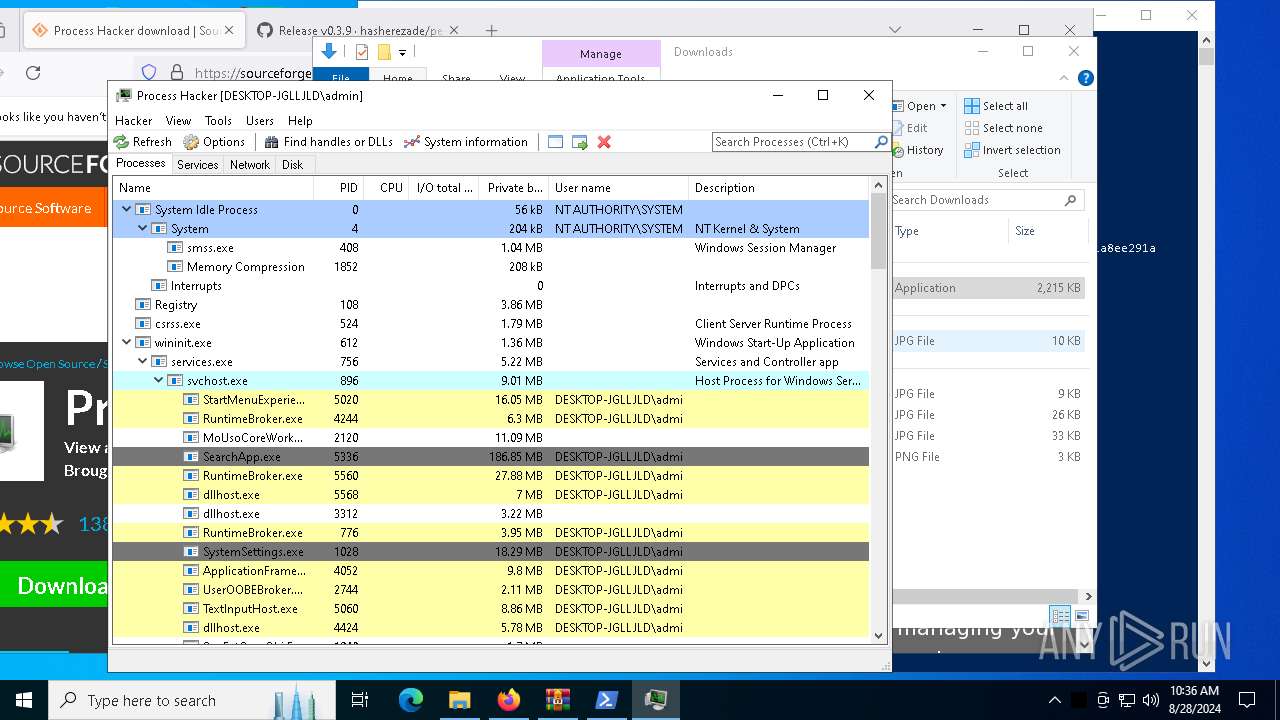1280x720 pixels.
Task: Open System information
Action: coord(465,142)
